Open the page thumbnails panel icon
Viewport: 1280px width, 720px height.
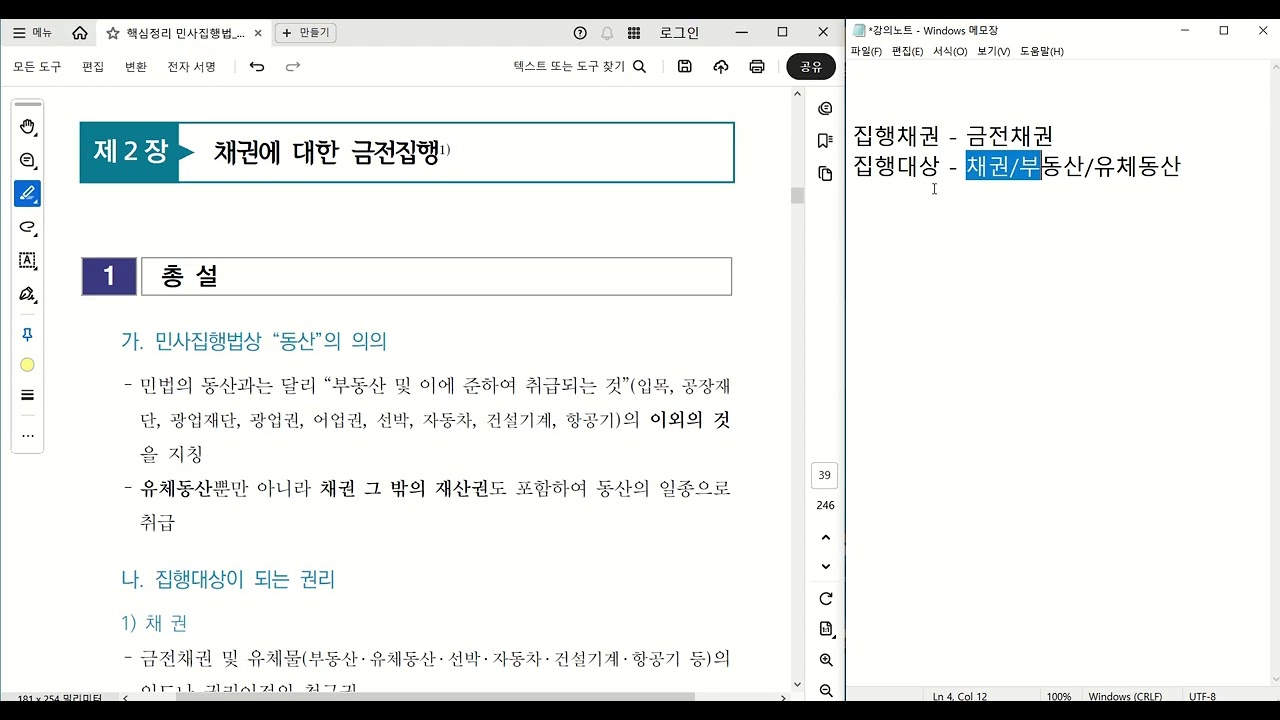(x=825, y=174)
